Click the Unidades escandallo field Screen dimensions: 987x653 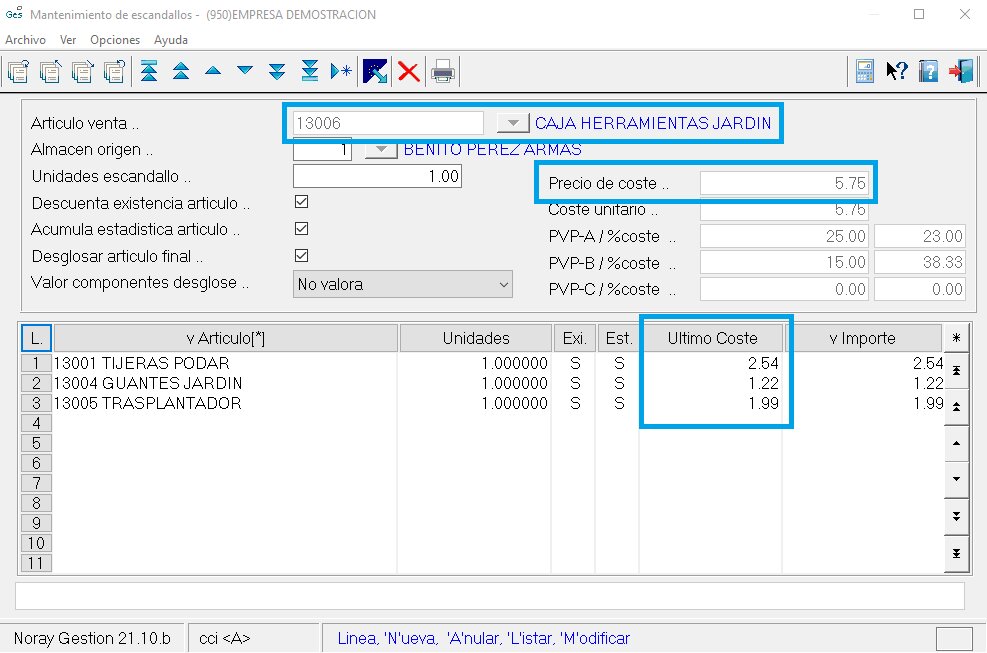(378, 176)
